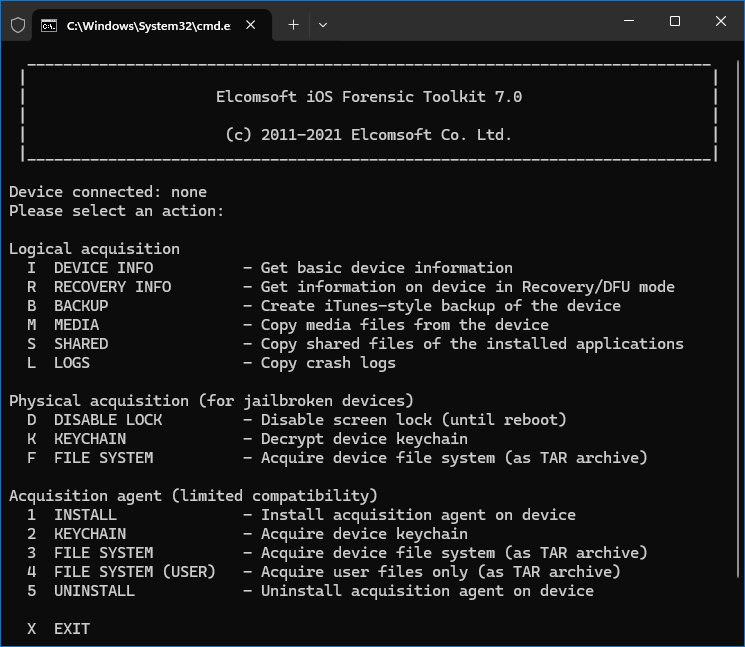Select the C:\Windows\System32\cmd.exe tab

151,25
